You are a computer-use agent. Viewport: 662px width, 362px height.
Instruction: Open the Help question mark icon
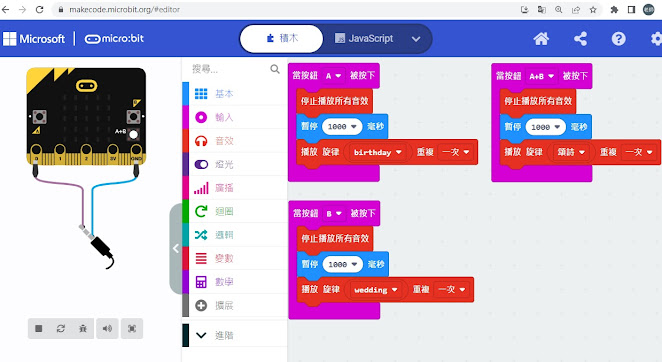point(619,39)
